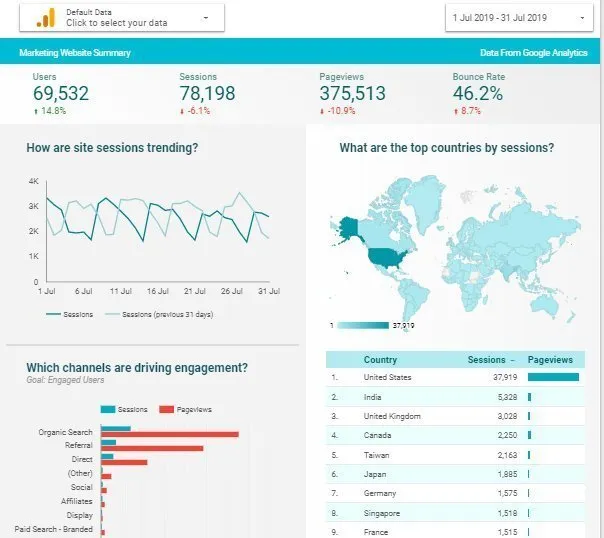Click the Users scorecard value
Image resolution: width=604 pixels, height=538 pixels.
[x=60, y=94]
